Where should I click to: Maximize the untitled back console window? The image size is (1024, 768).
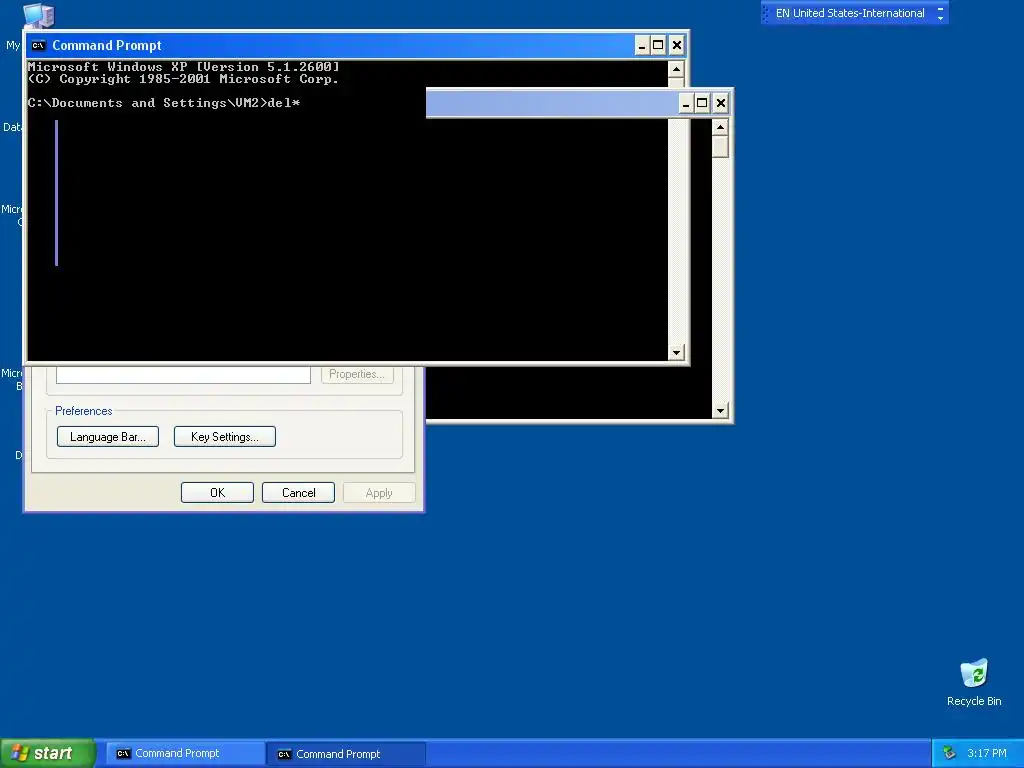tap(702, 103)
